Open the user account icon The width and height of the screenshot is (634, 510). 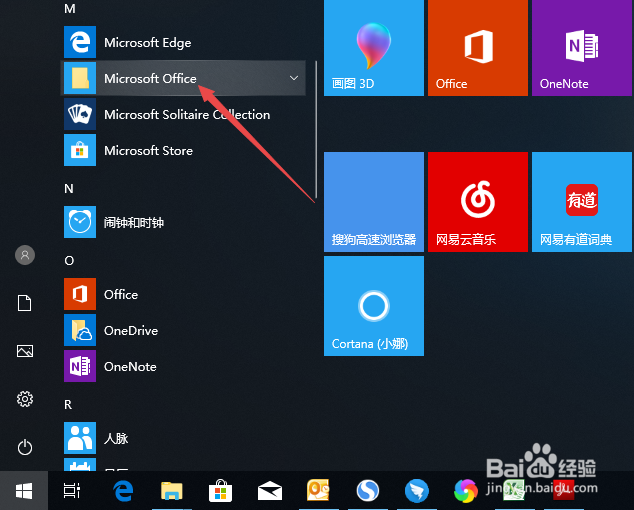[25, 255]
